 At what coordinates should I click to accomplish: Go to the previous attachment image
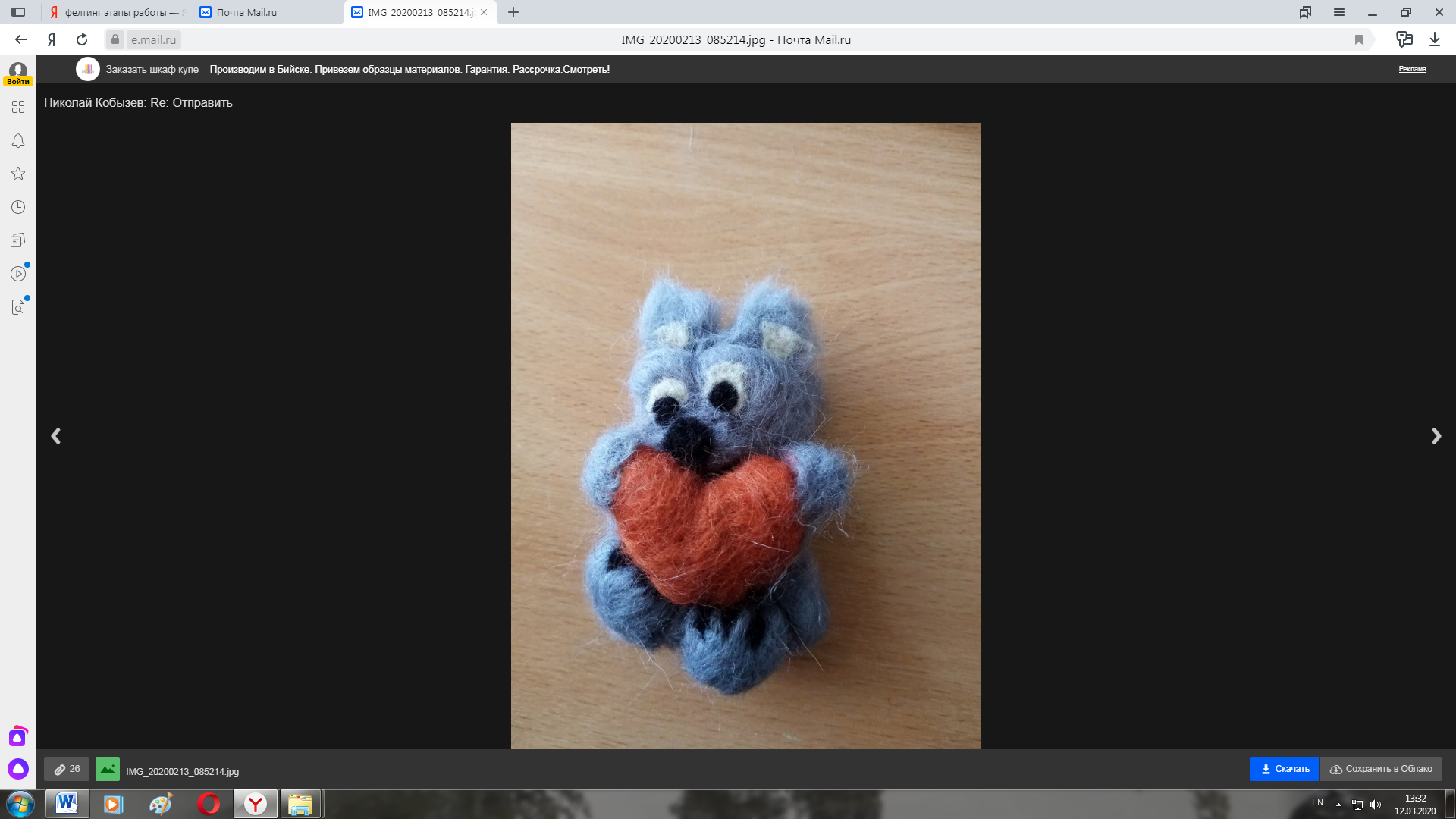click(x=55, y=436)
